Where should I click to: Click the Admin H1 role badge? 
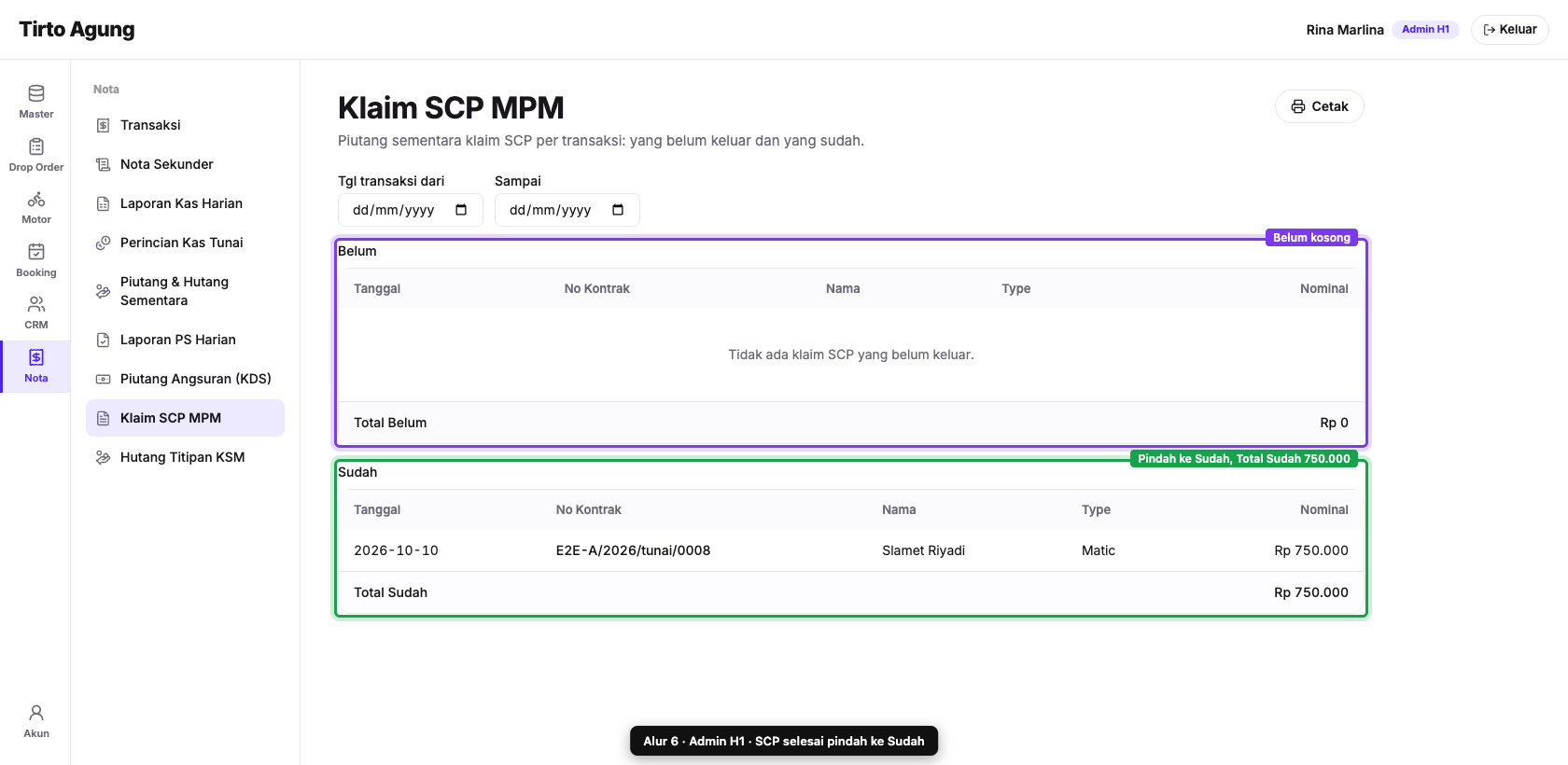point(1425,30)
